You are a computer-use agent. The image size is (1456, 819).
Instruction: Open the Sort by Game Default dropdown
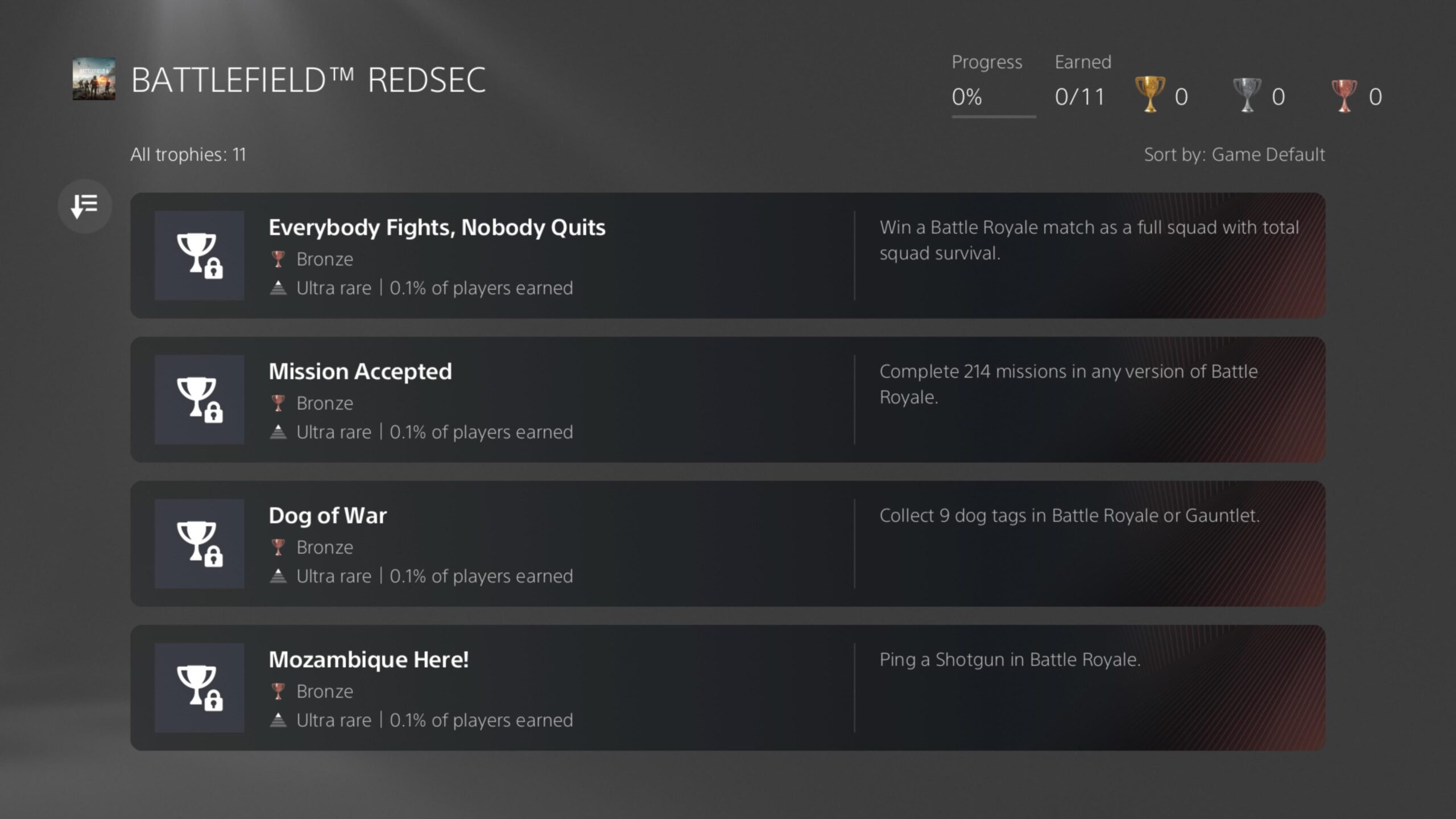1234,154
